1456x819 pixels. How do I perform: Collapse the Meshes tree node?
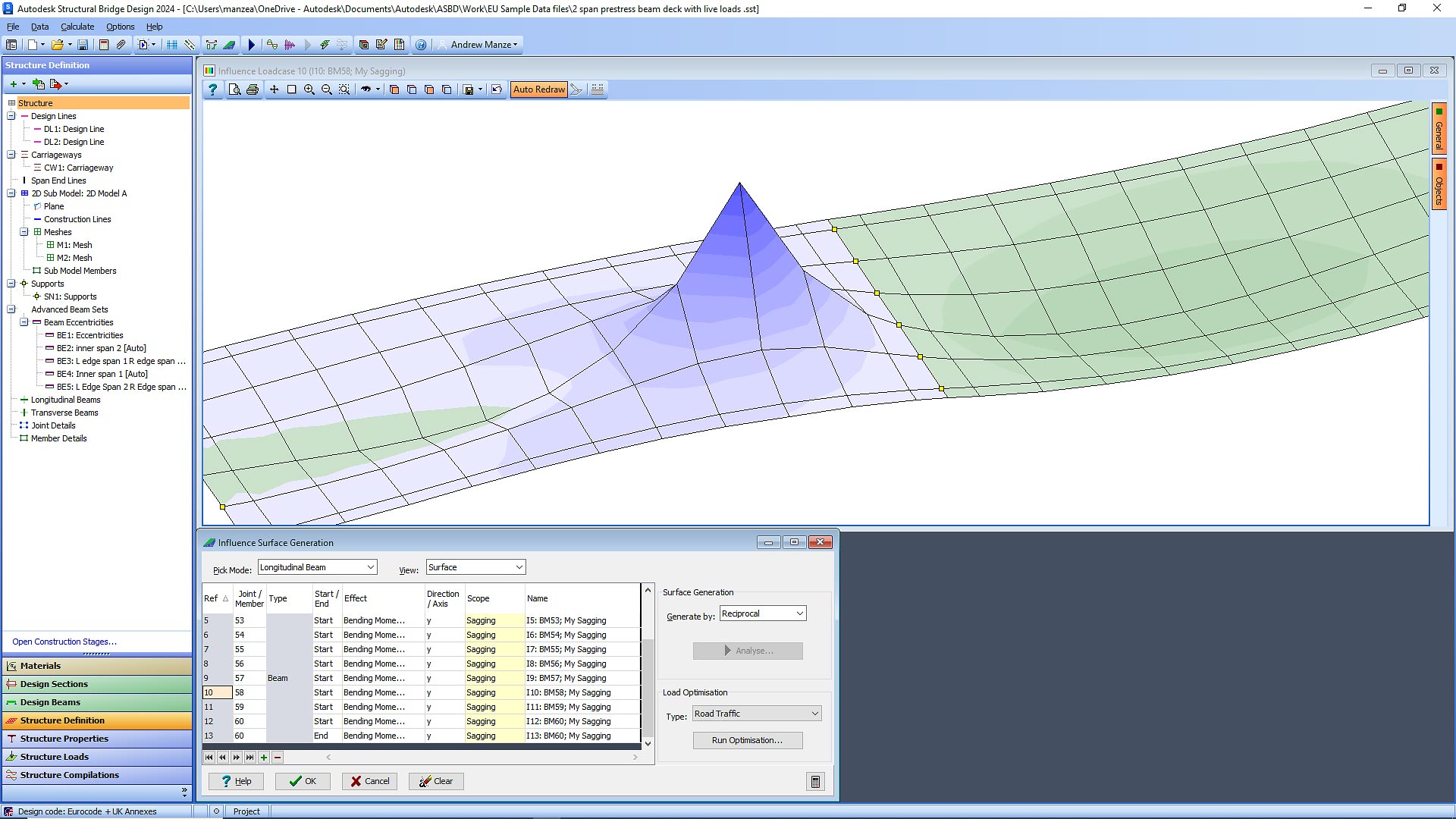[24, 232]
